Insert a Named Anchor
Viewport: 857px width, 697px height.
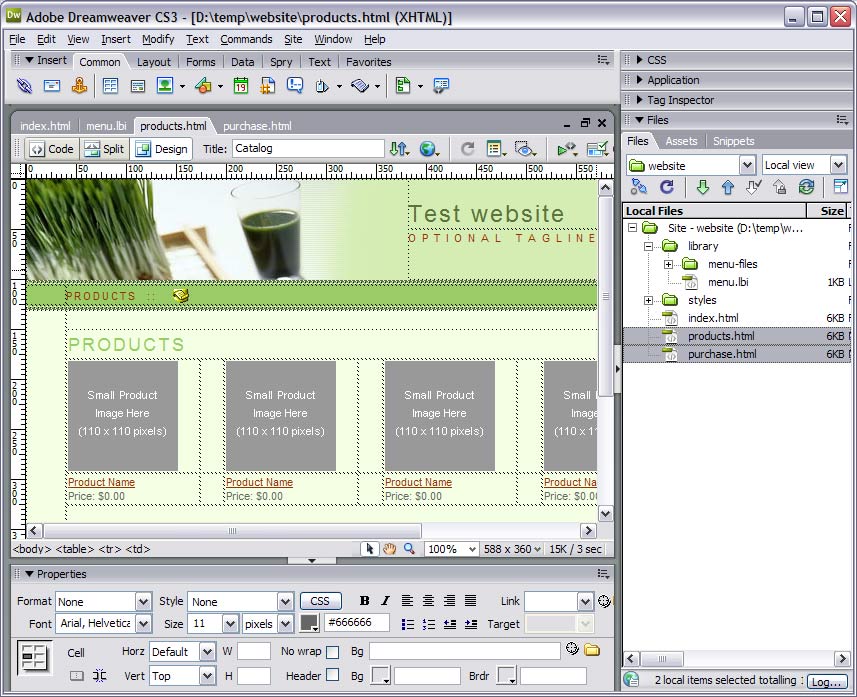tap(79, 86)
